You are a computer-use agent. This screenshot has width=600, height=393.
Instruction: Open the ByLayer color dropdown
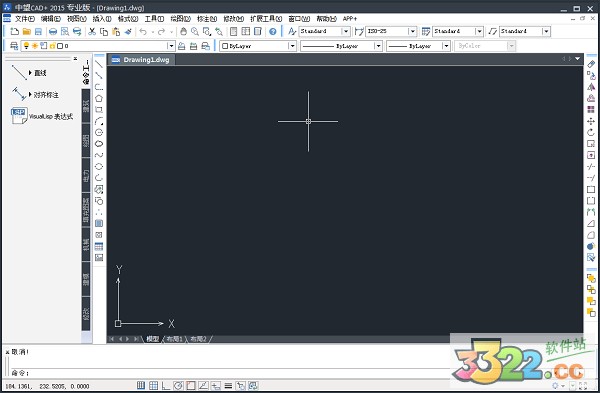(x=292, y=46)
